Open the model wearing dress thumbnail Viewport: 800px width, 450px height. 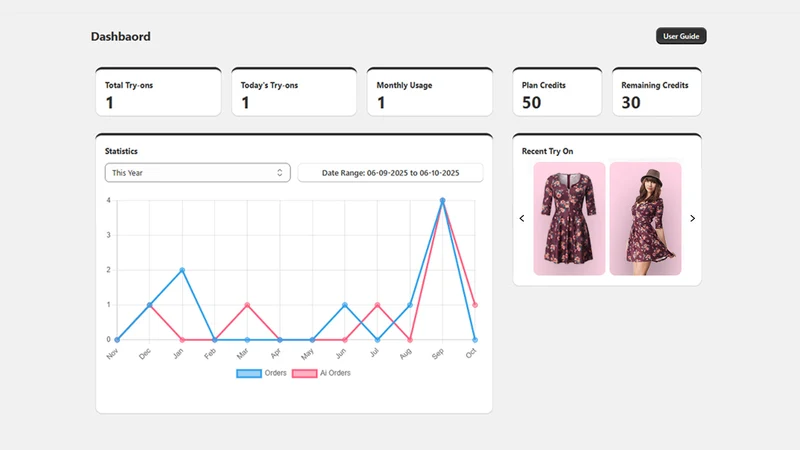pos(645,219)
